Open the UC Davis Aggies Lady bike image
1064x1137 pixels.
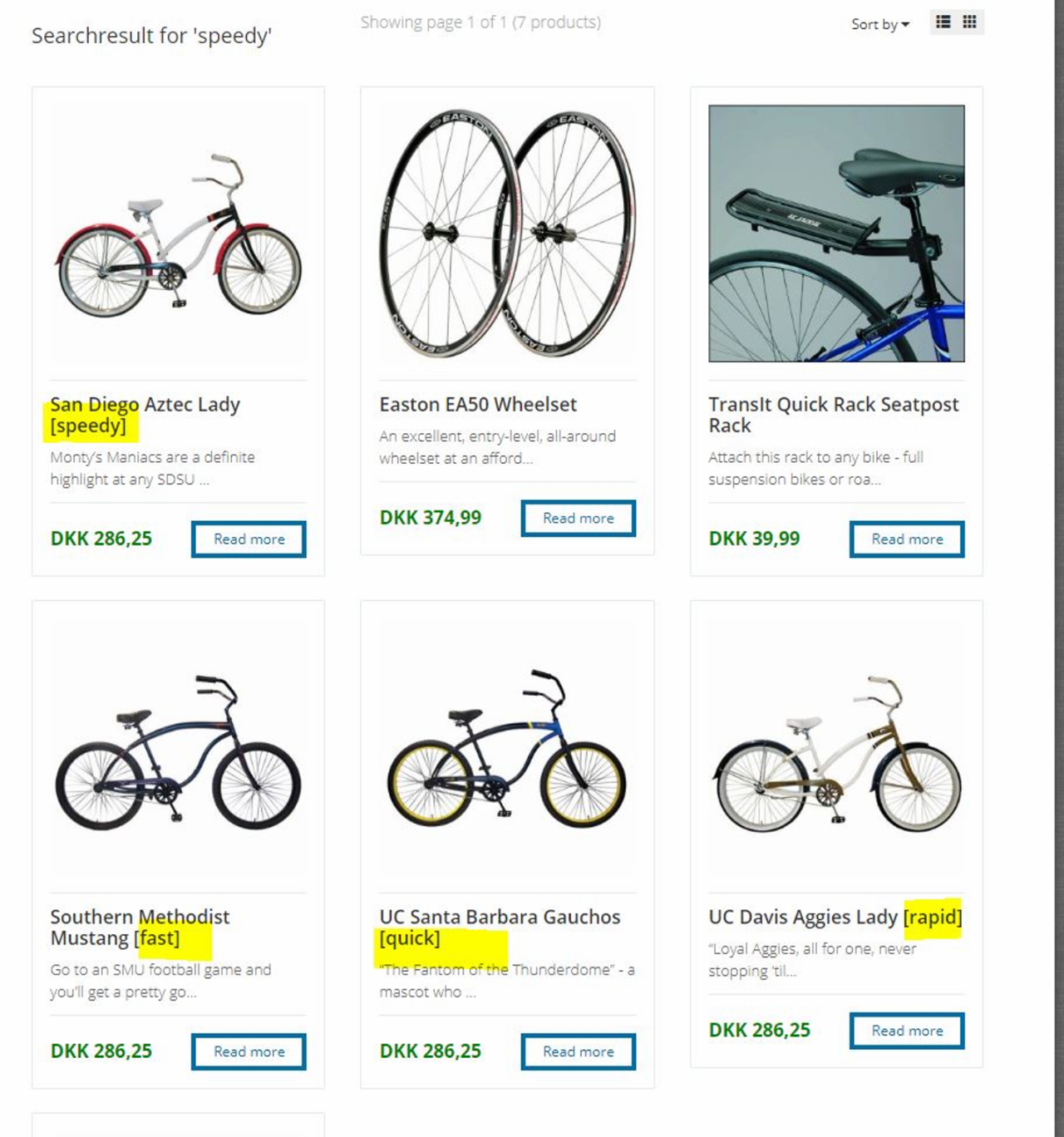(x=836, y=752)
